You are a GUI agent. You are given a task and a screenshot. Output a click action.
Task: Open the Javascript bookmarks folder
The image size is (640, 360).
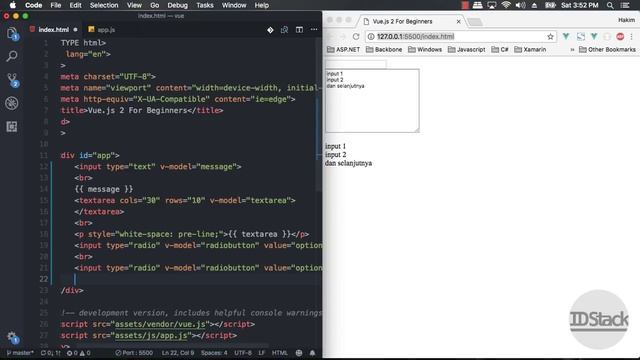[x=467, y=49]
